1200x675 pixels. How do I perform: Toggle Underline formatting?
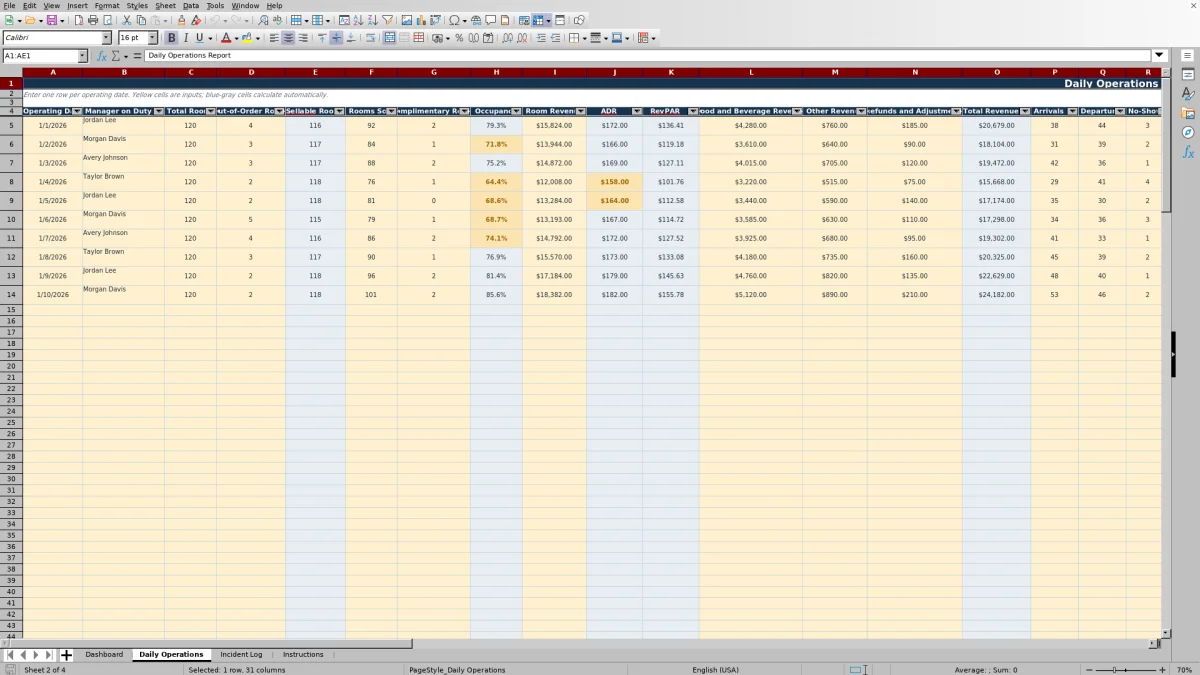[x=200, y=38]
